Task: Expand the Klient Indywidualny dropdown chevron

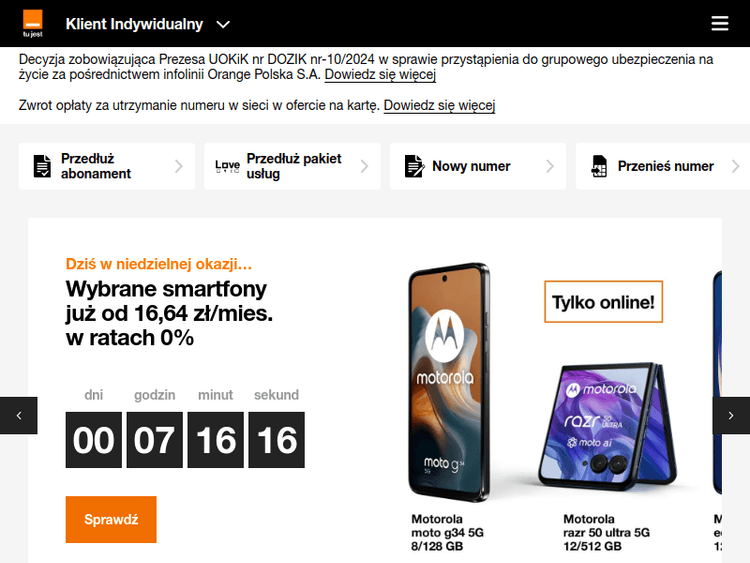Action: coord(223,24)
